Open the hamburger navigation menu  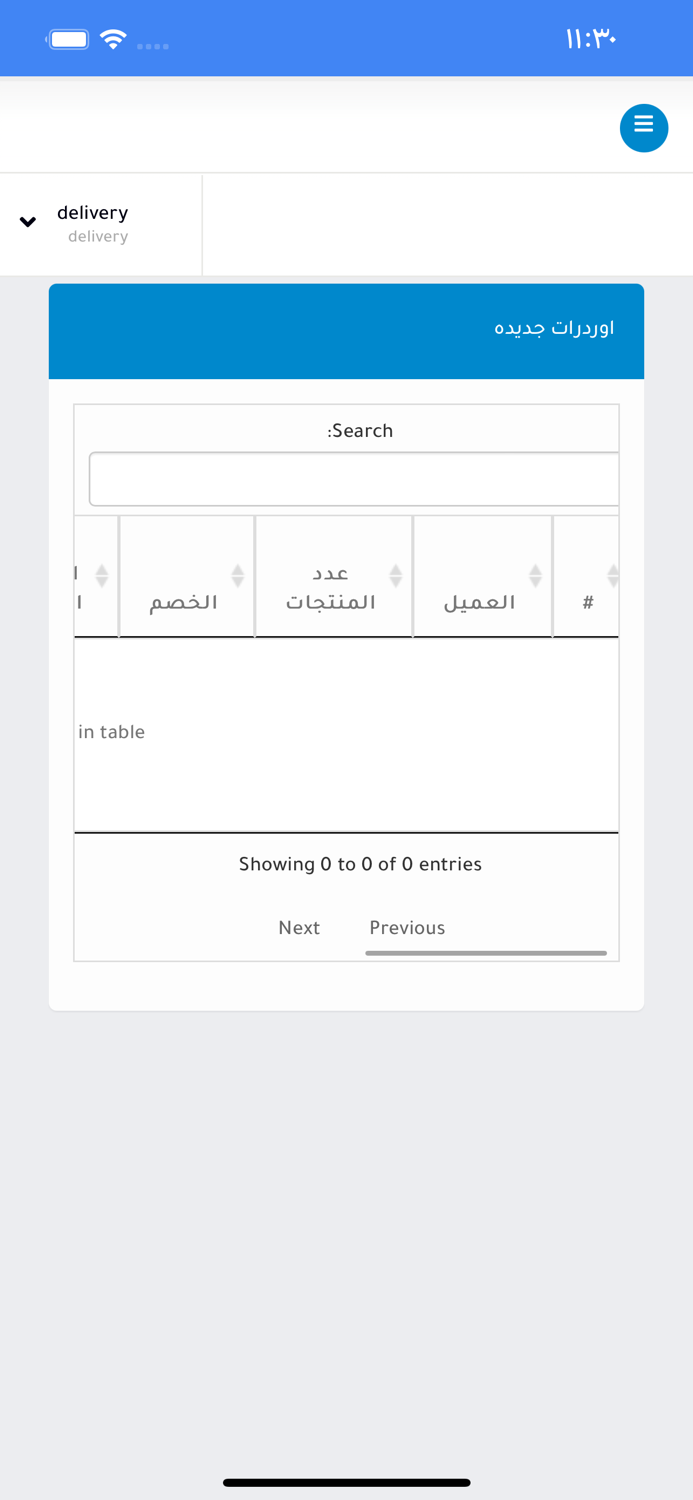(643, 128)
